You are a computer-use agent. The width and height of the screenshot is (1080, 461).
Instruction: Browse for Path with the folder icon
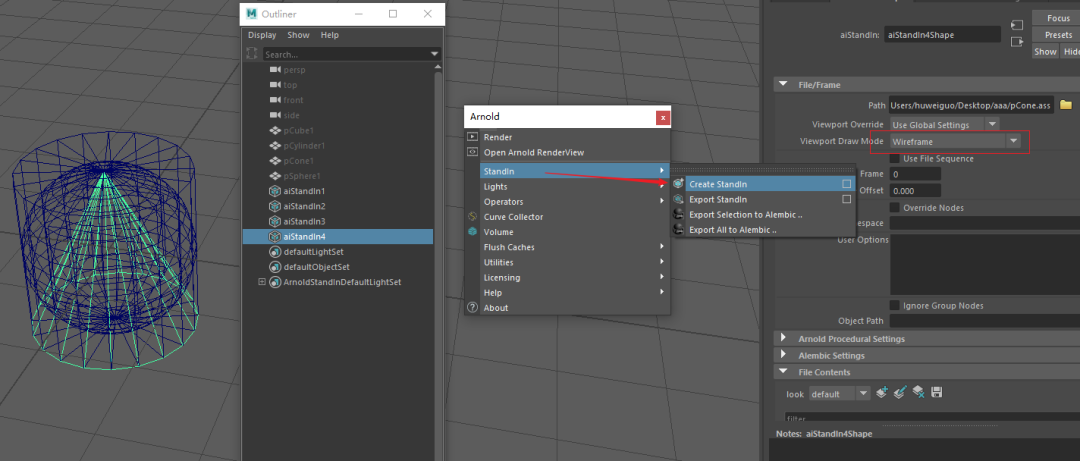(1066, 105)
